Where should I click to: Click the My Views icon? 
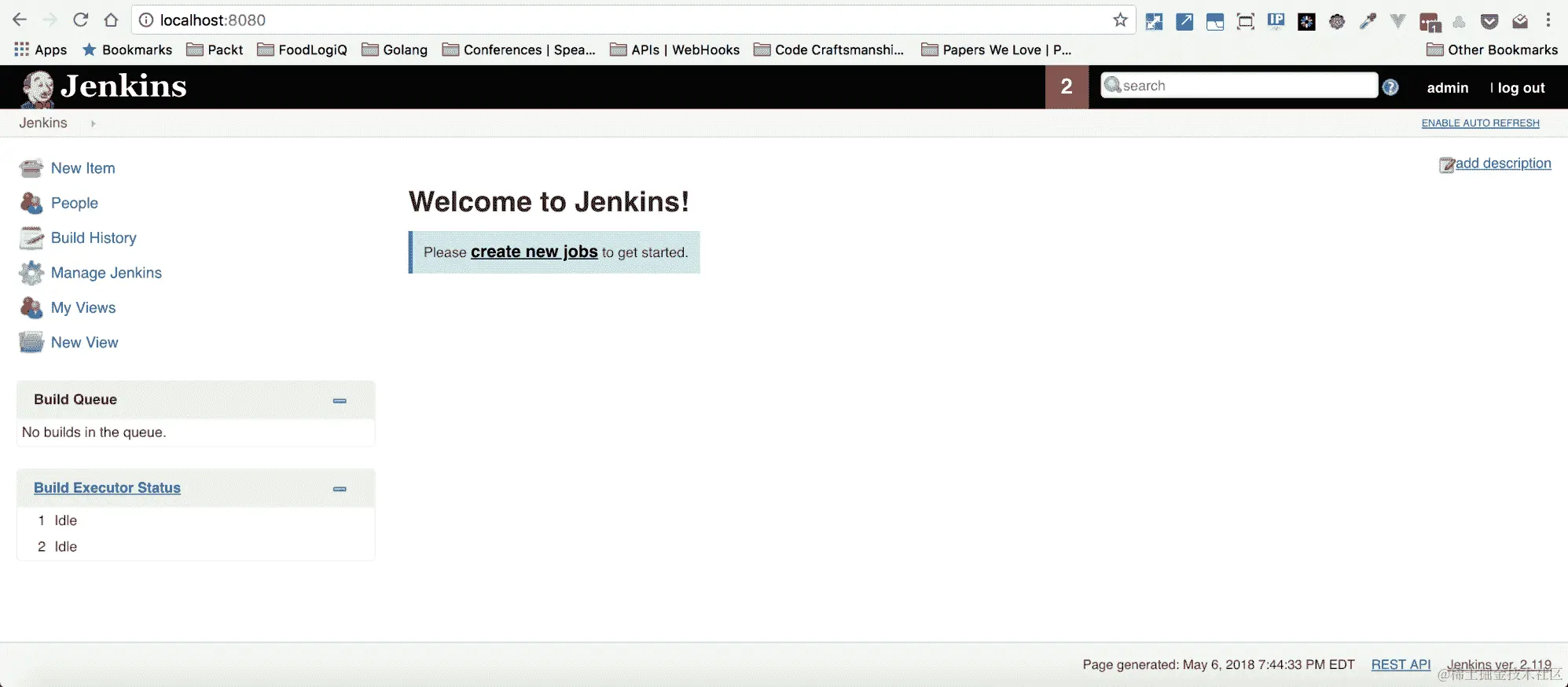(31, 307)
